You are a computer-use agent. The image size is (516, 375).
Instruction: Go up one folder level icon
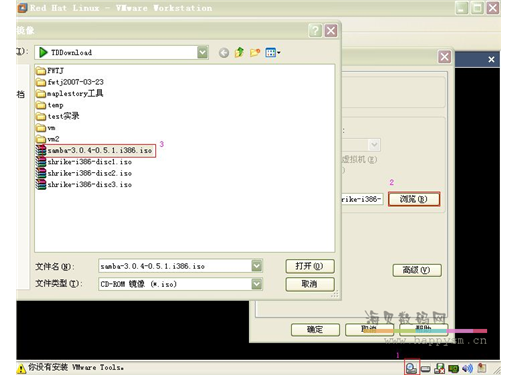pos(239,52)
